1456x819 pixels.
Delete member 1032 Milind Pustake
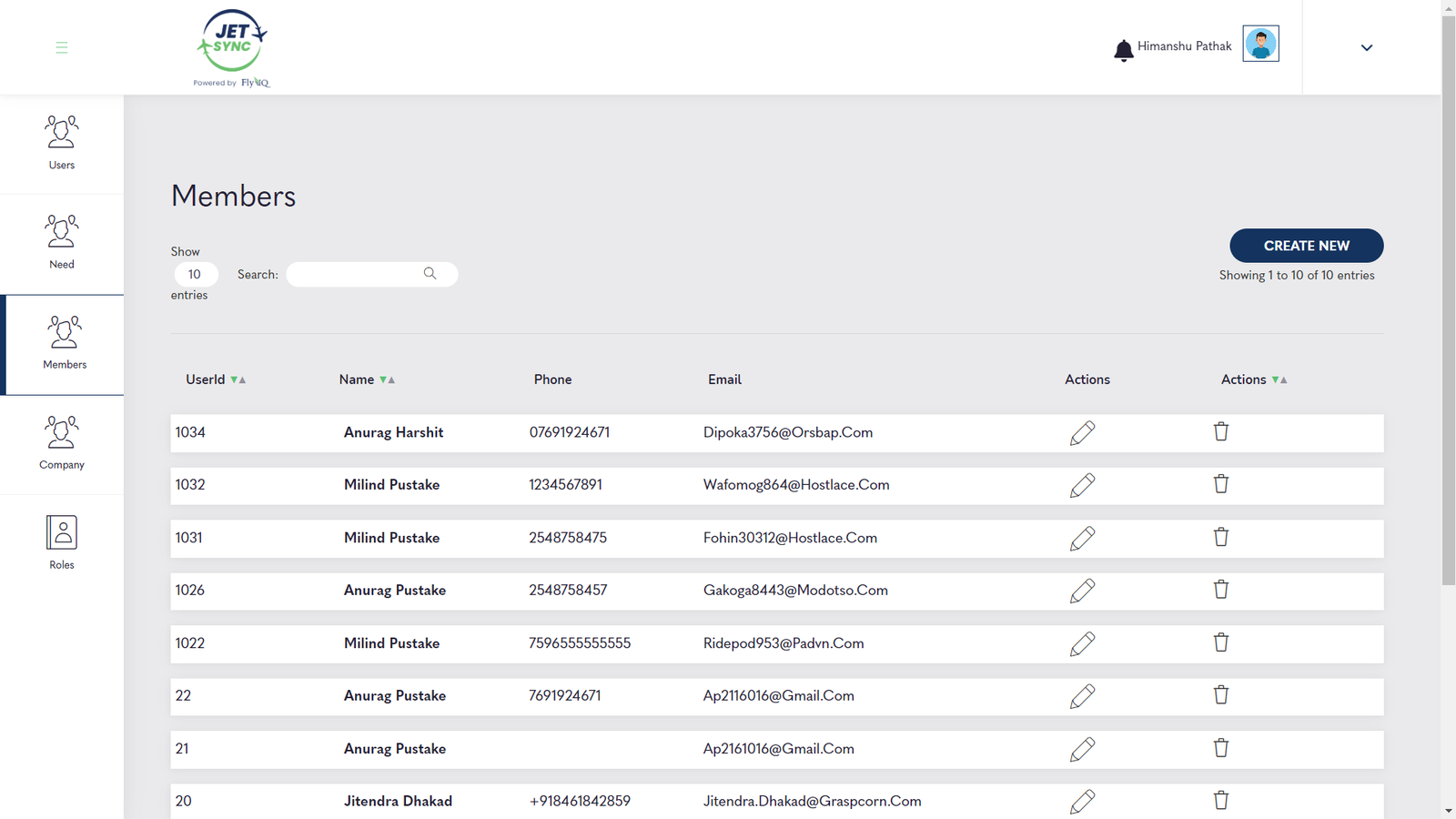pos(1221,484)
